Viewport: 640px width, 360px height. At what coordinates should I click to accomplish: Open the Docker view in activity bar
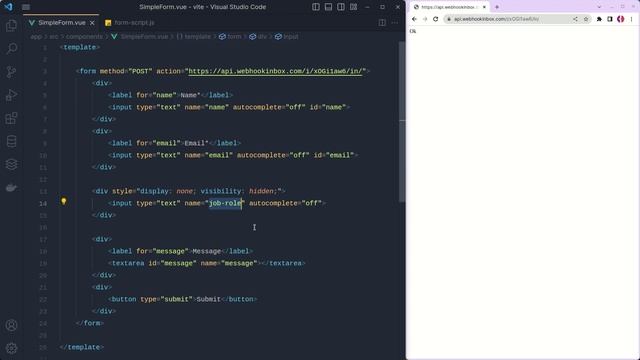pos(11,187)
